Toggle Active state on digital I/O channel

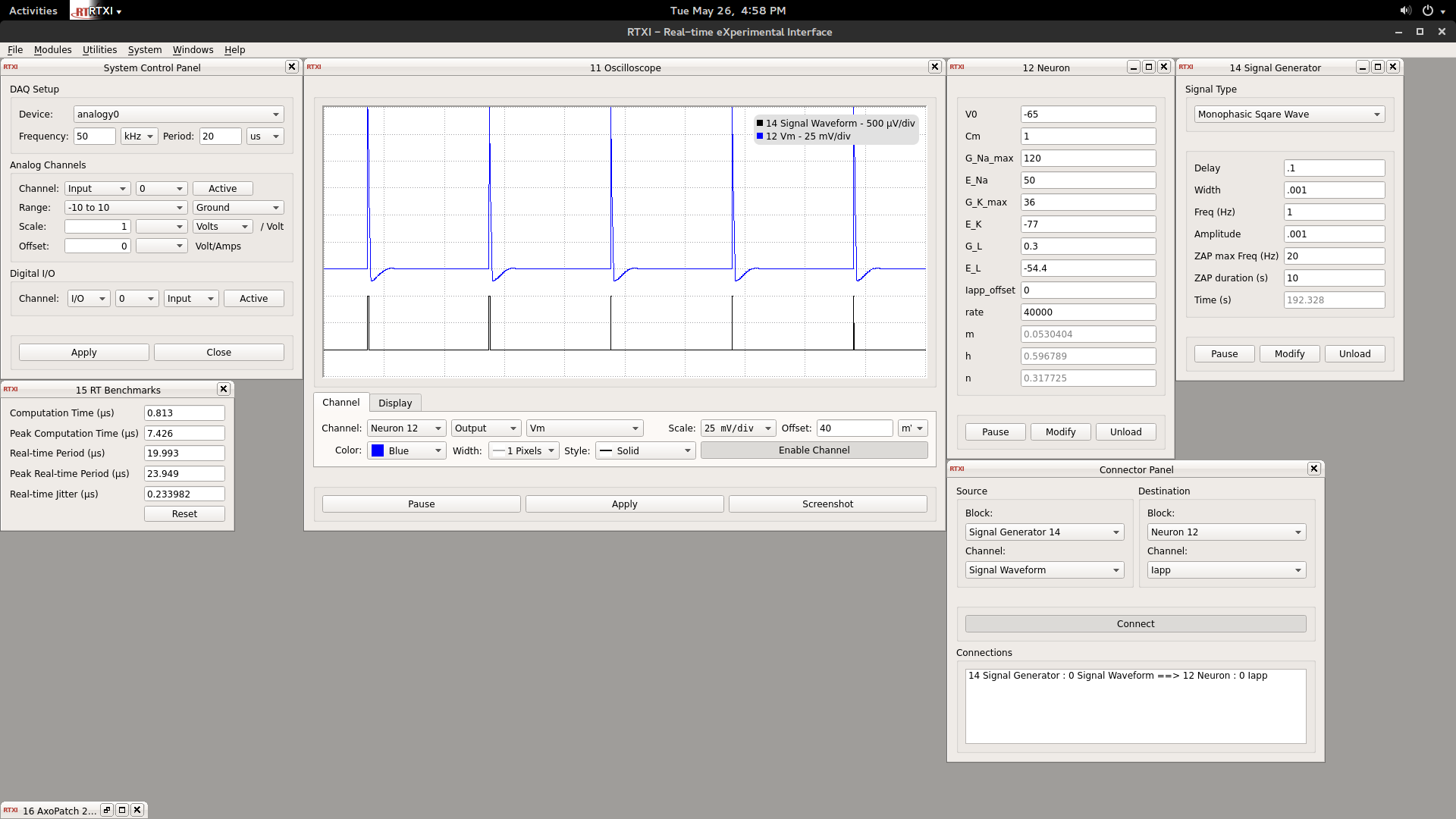click(253, 297)
